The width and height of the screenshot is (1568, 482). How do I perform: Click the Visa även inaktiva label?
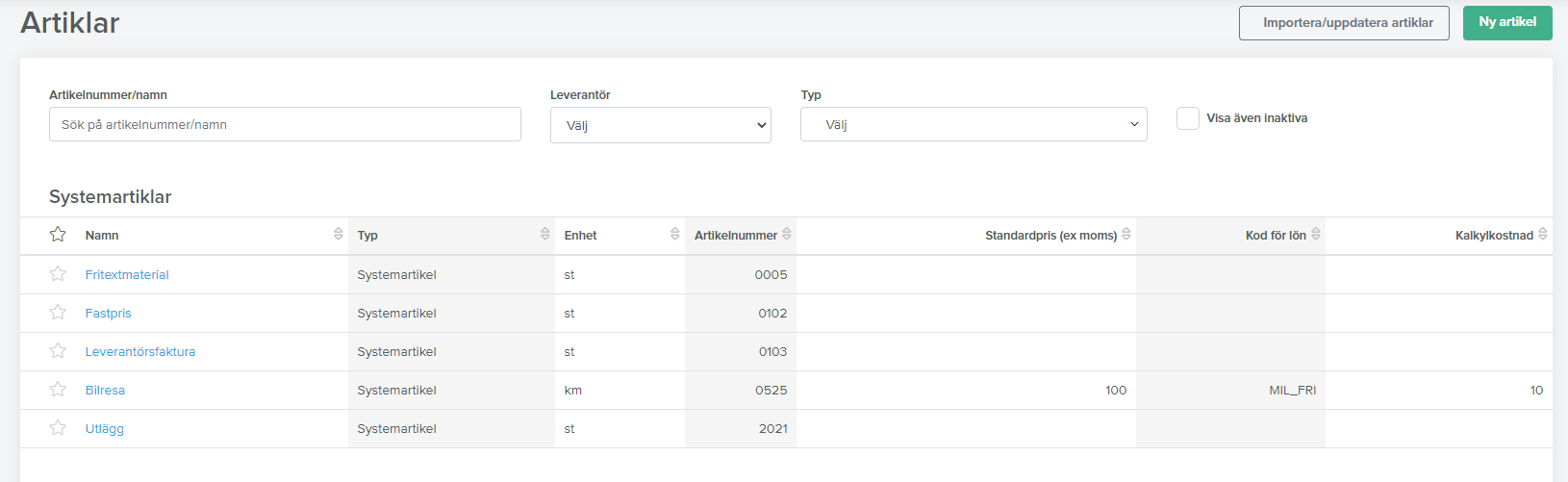1256,118
